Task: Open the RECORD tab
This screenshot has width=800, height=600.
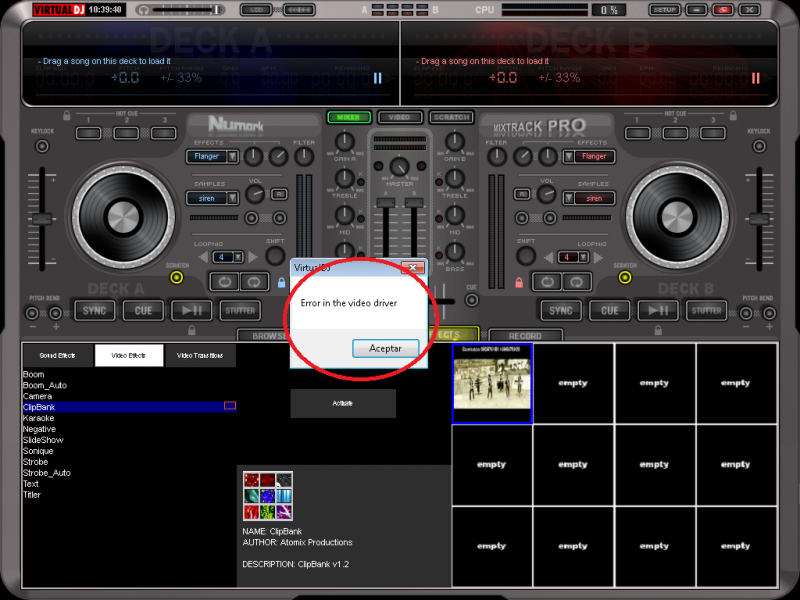Action: pos(525,336)
